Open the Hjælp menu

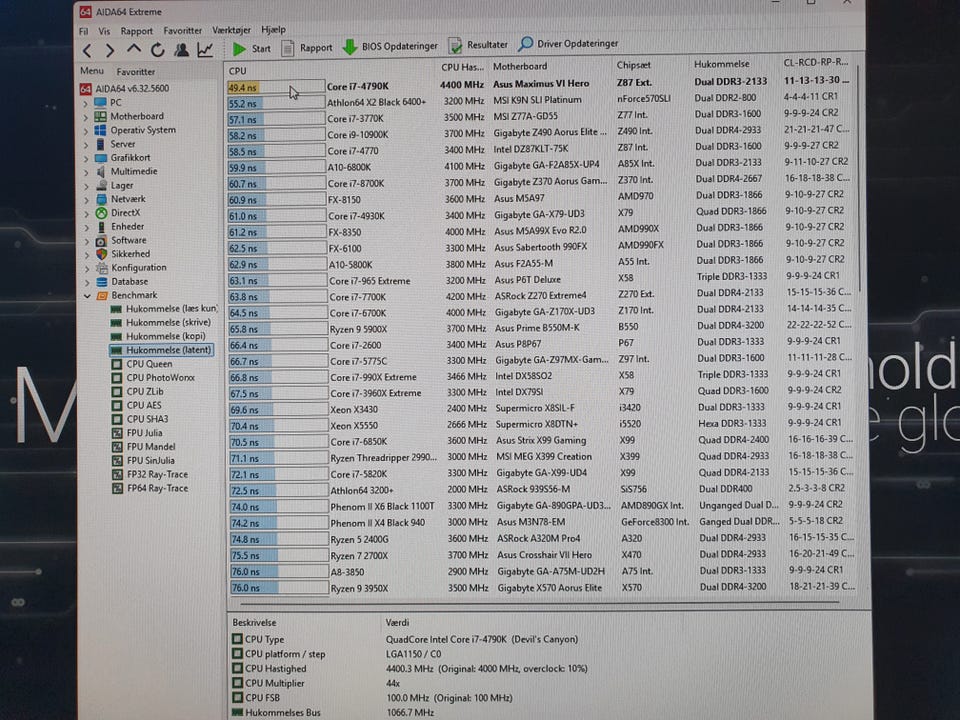[x=273, y=30]
